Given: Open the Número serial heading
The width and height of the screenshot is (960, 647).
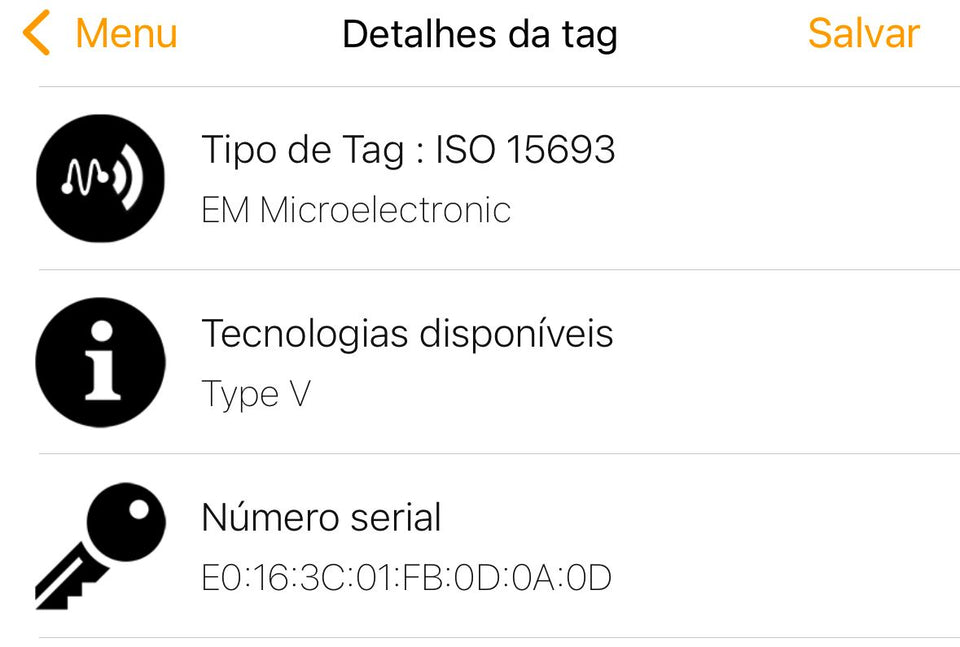Looking at the screenshot, I should coord(321,517).
